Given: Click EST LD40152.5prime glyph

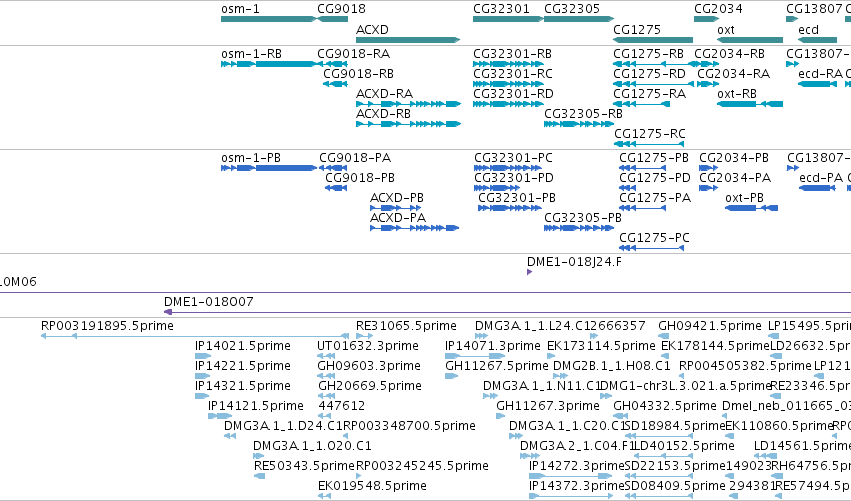Looking at the screenshot, I should tap(663, 456).
